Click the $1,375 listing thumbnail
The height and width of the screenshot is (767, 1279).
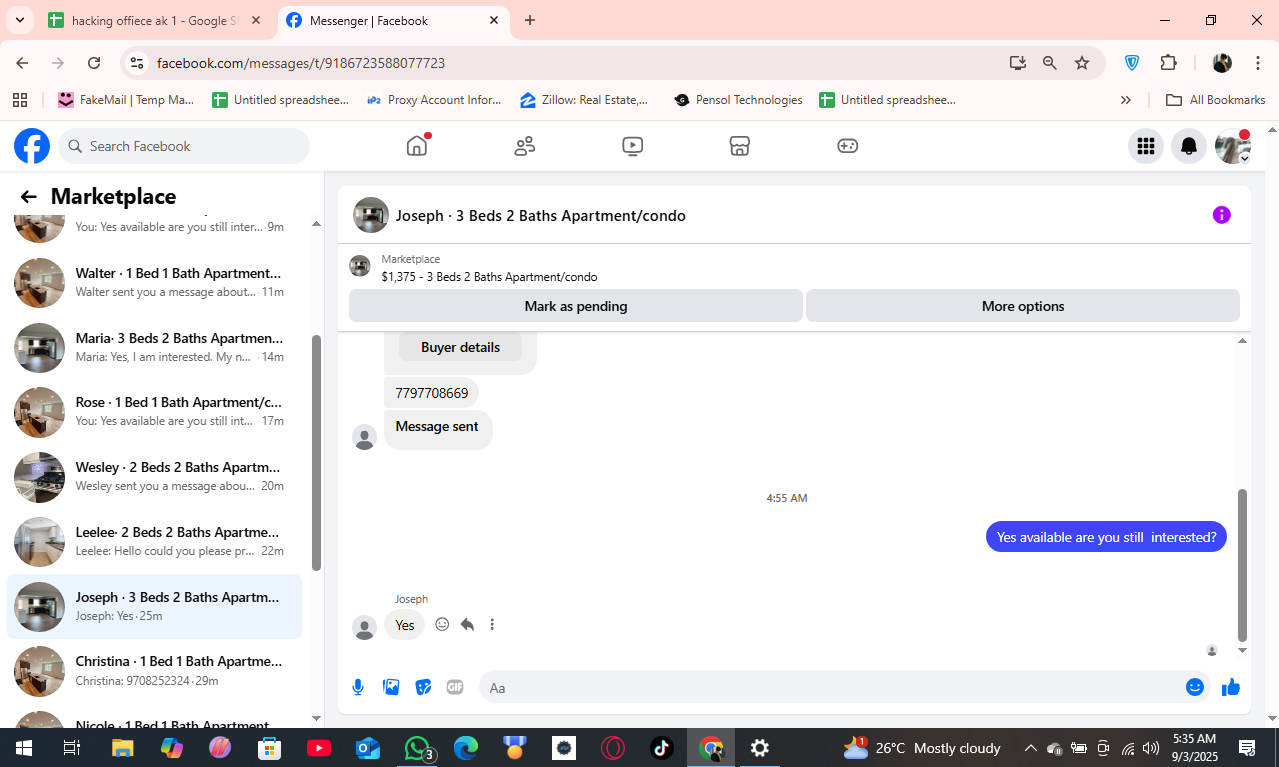pos(359,266)
